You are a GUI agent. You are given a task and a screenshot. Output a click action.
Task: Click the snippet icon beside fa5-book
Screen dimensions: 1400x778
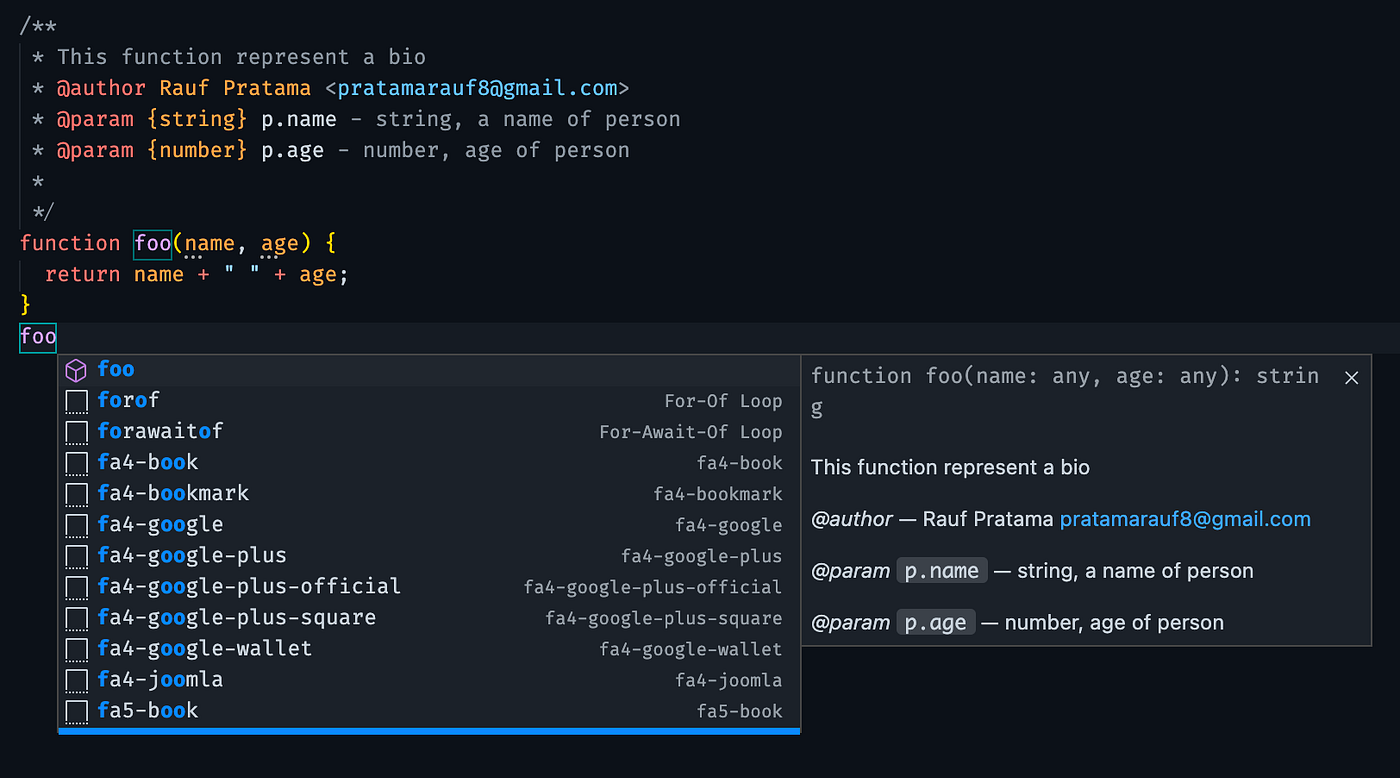[76, 710]
